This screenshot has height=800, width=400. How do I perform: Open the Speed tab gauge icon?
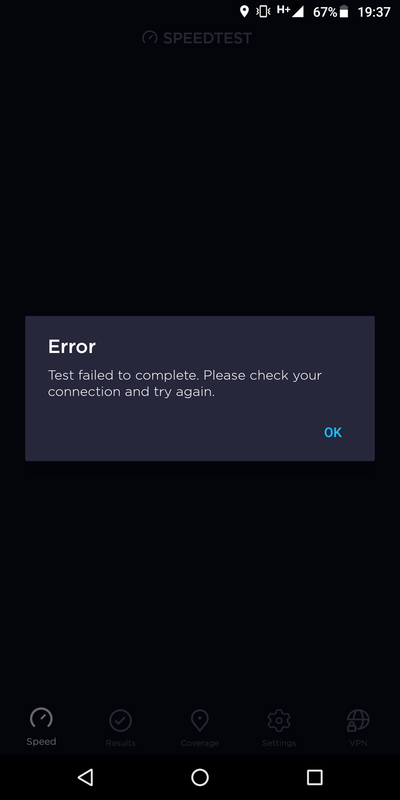pyautogui.click(x=41, y=718)
